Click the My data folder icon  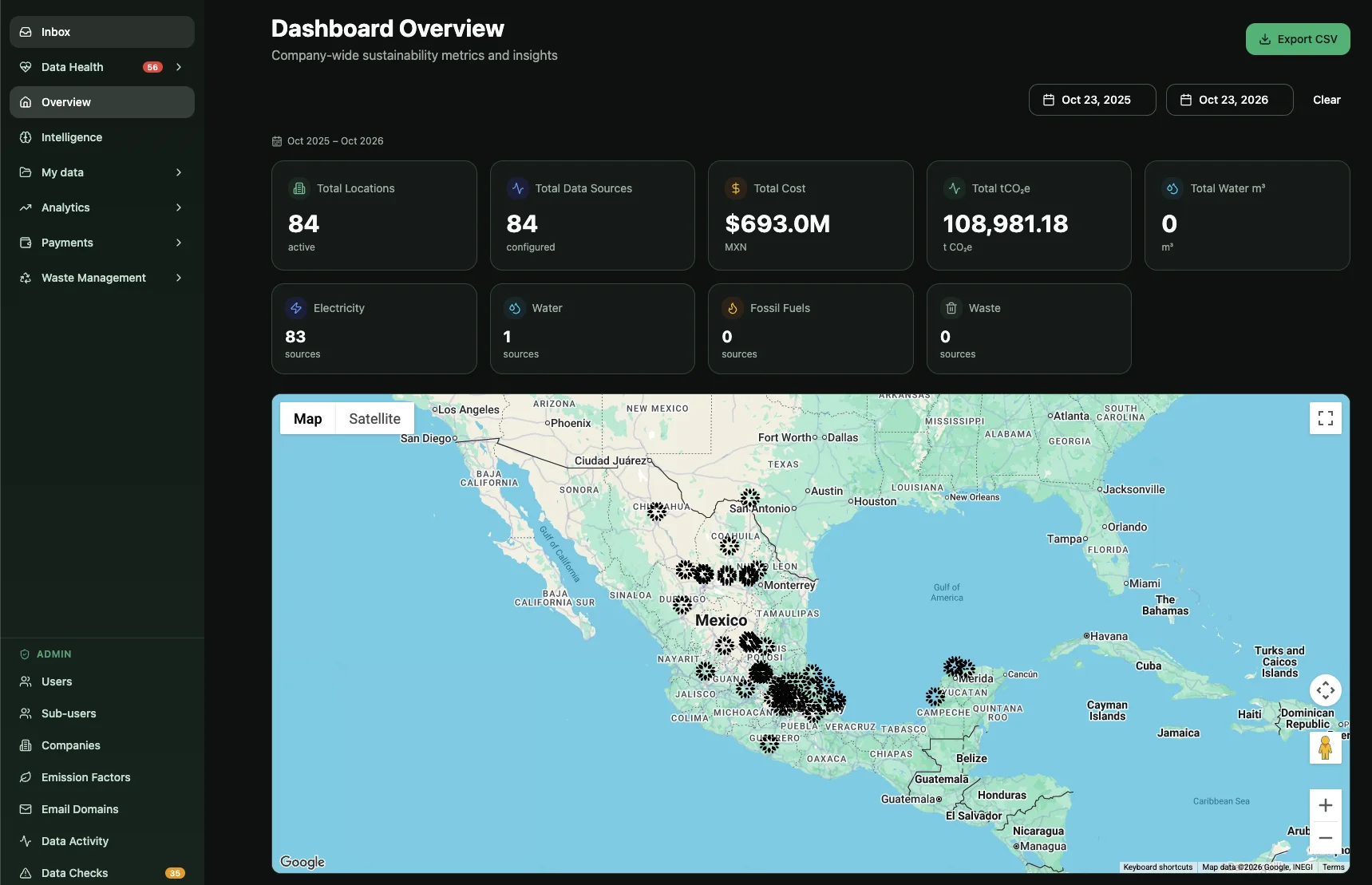26,172
